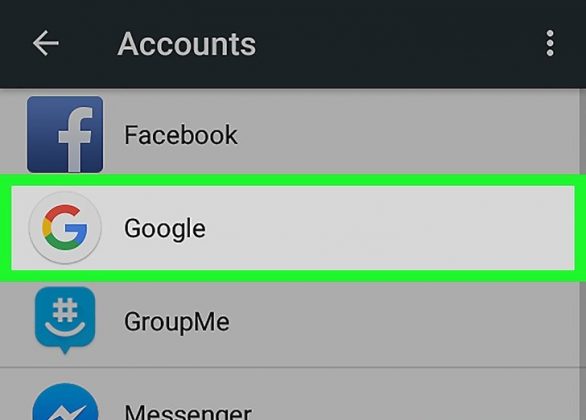This screenshot has height=420, width=586.
Task: Click blank area of the GroupMe row
Action: (x=392, y=321)
